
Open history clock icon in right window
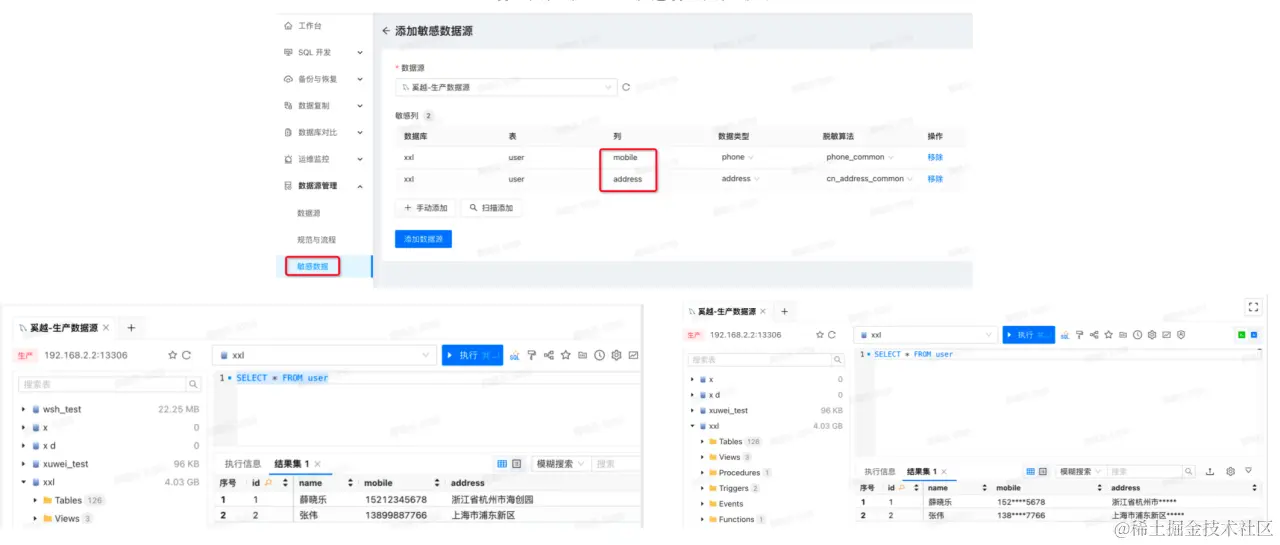[1137, 335]
